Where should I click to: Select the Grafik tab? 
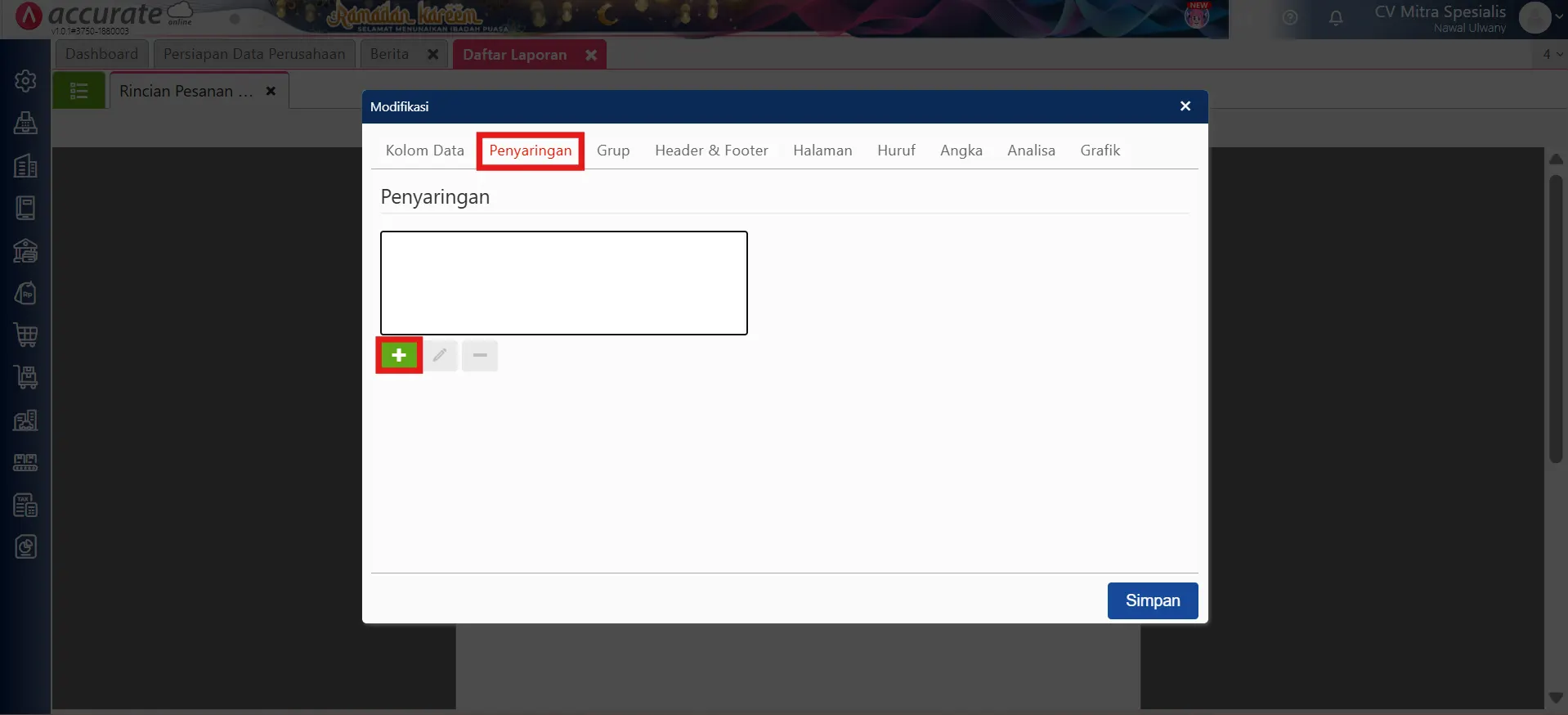pos(1100,151)
